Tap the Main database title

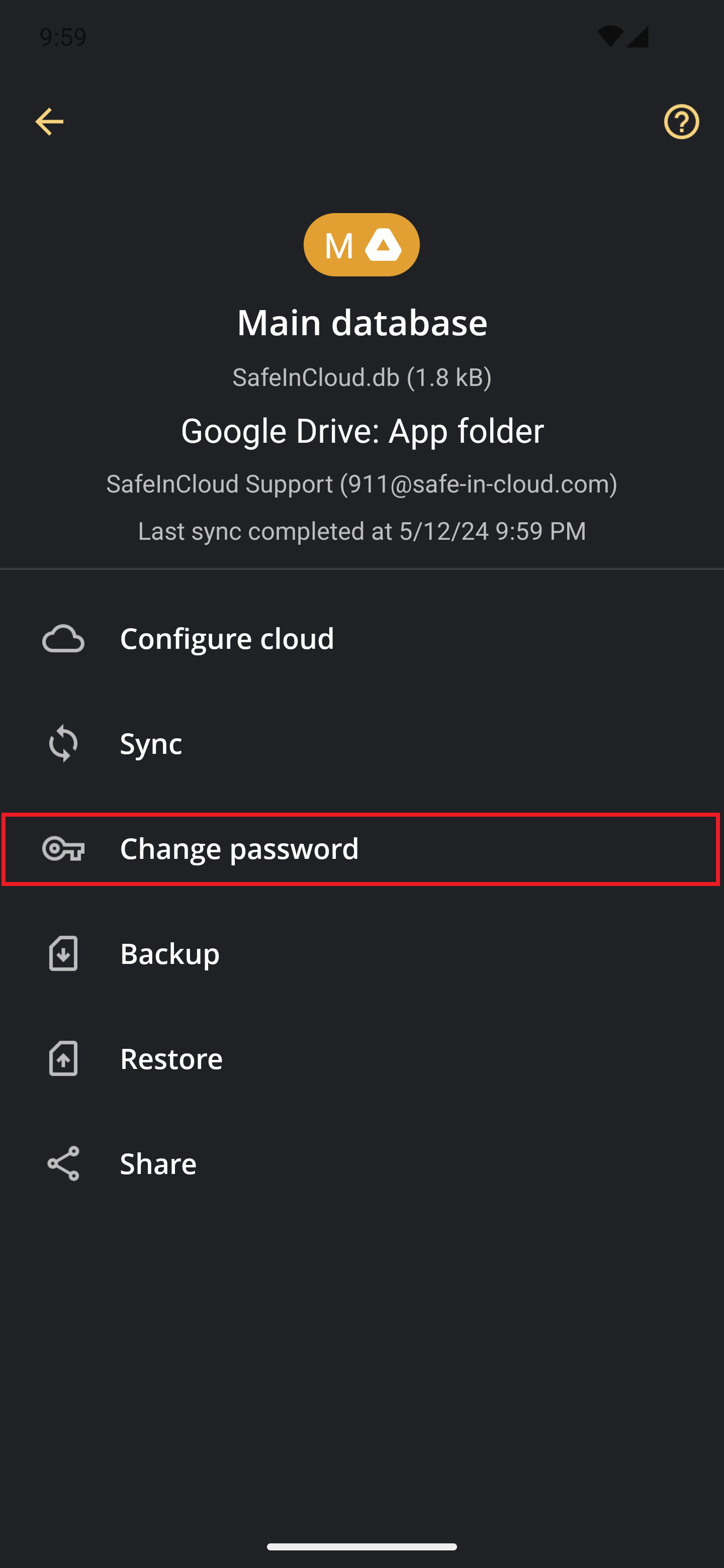click(x=361, y=322)
